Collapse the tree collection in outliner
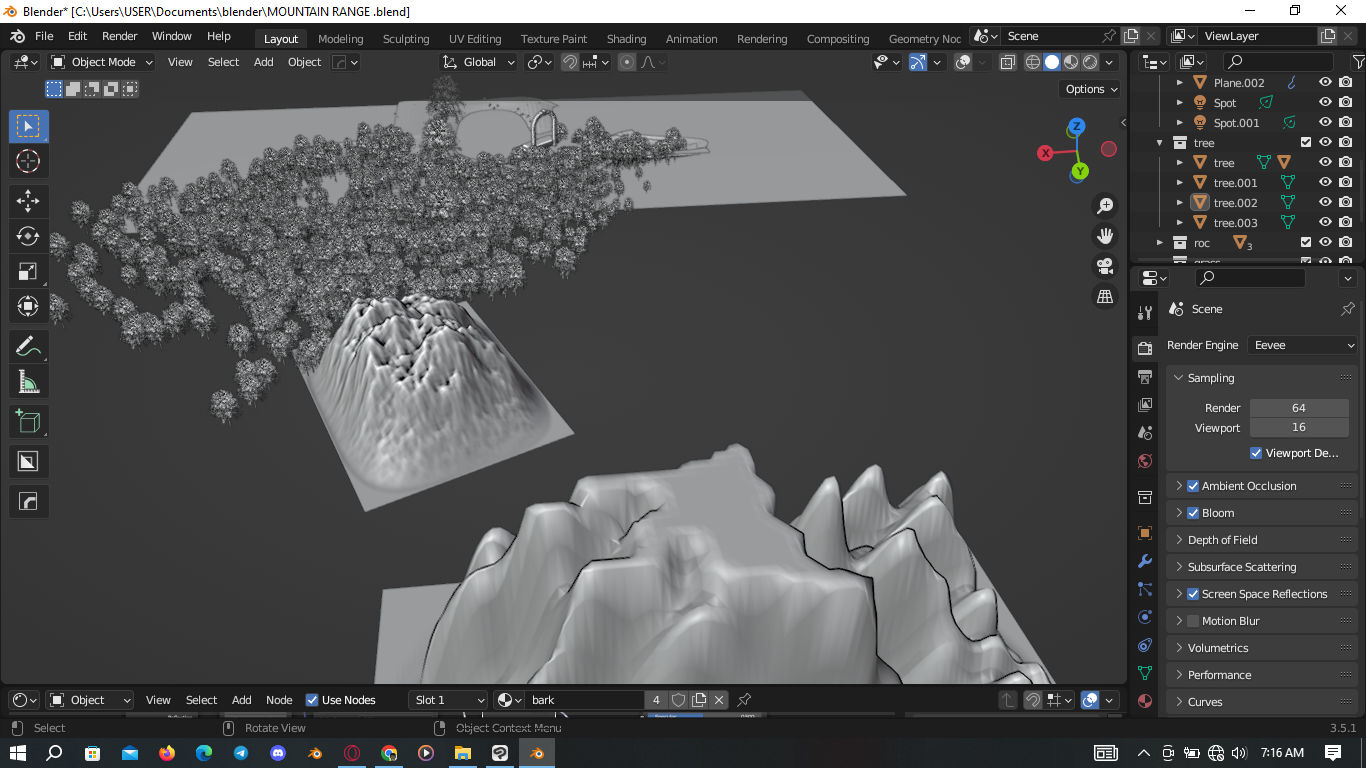Screen dimensions: 1366x768 1160,143
